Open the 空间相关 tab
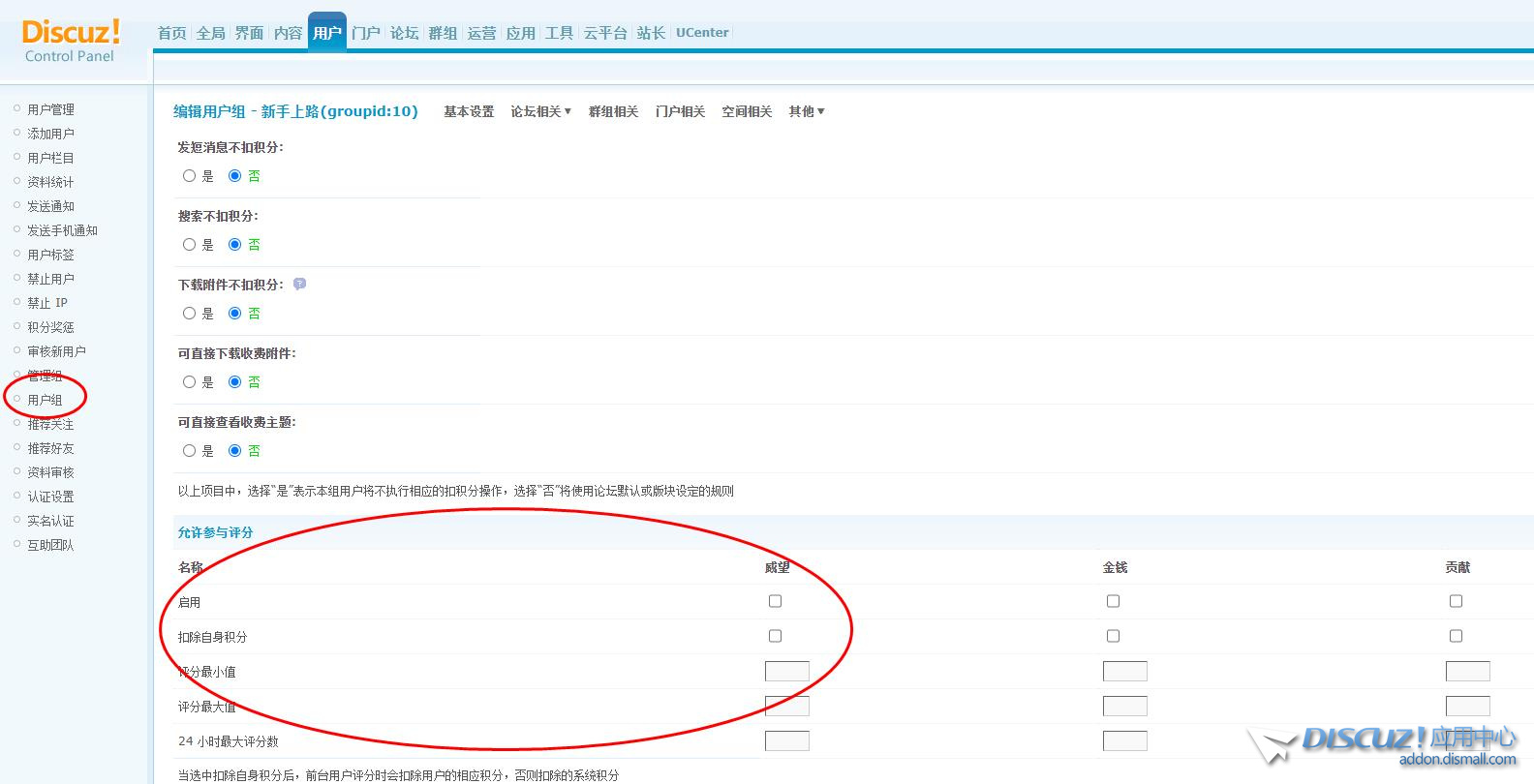 click(x=747, y=111)
